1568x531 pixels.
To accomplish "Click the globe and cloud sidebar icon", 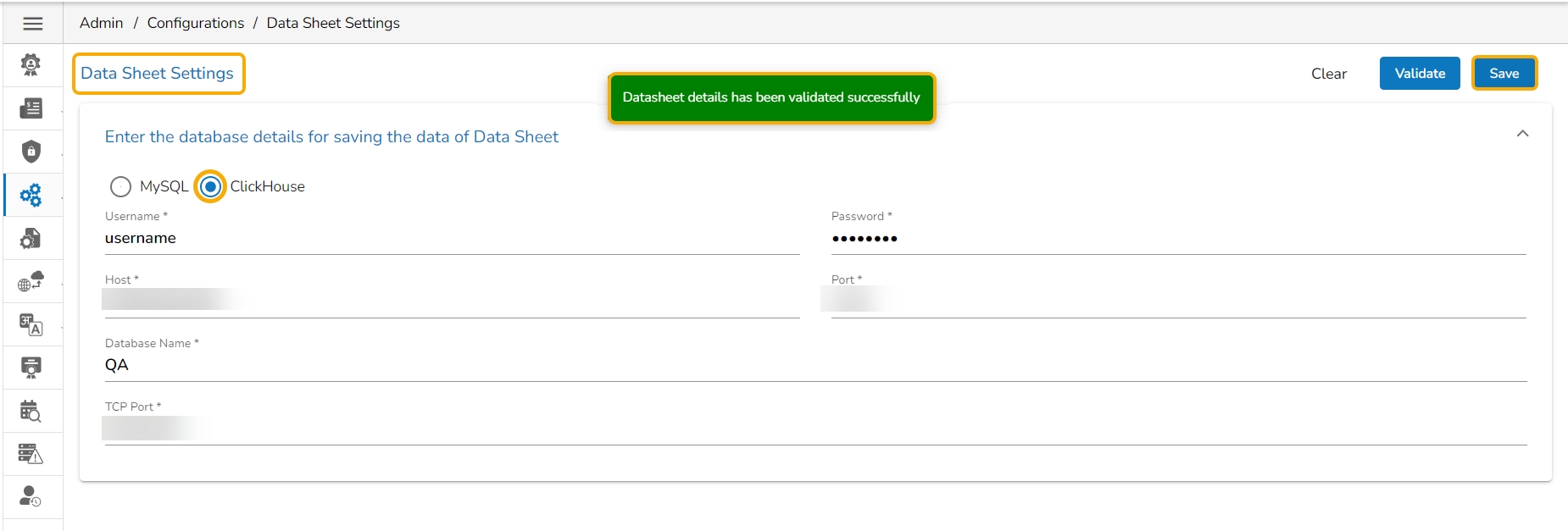I will [x=31, y=281].
